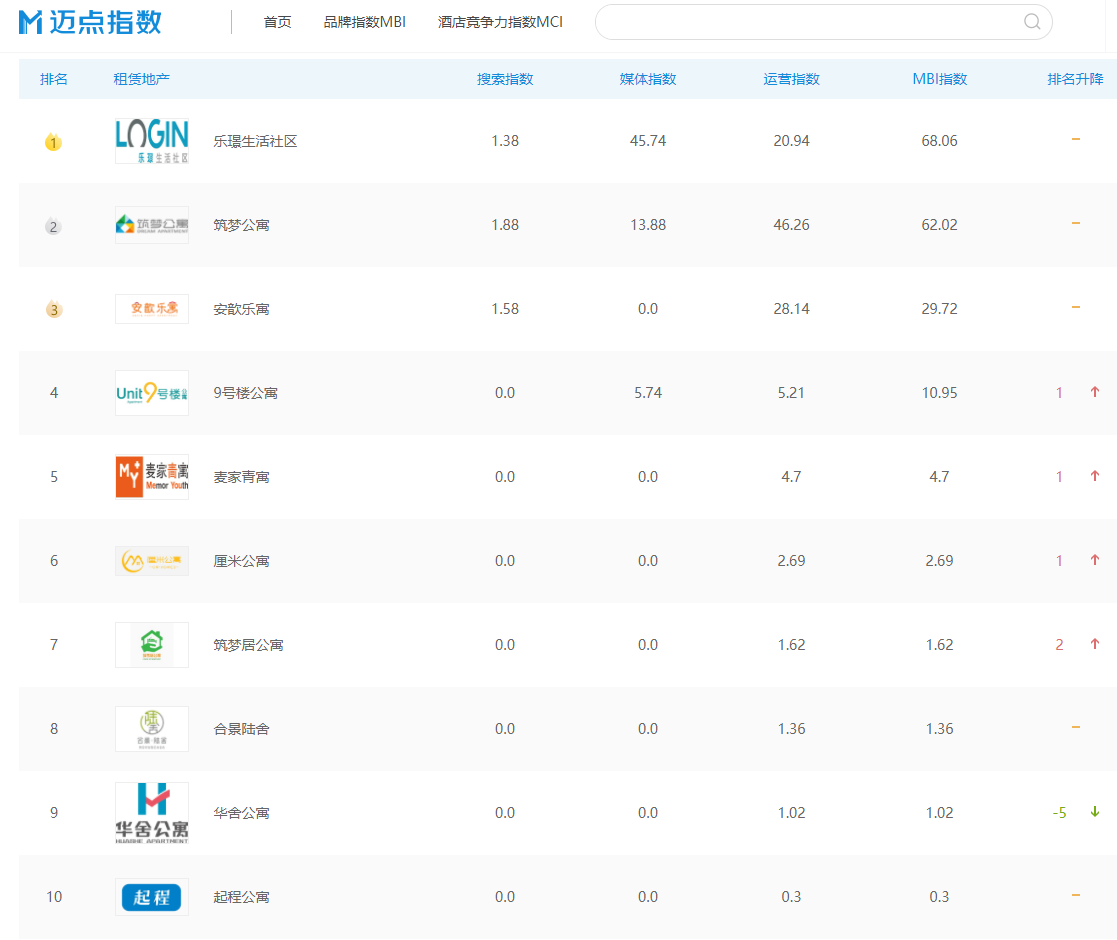
Task: Open the 品牌指数MBI menu
Action: (x=364, y=22)
